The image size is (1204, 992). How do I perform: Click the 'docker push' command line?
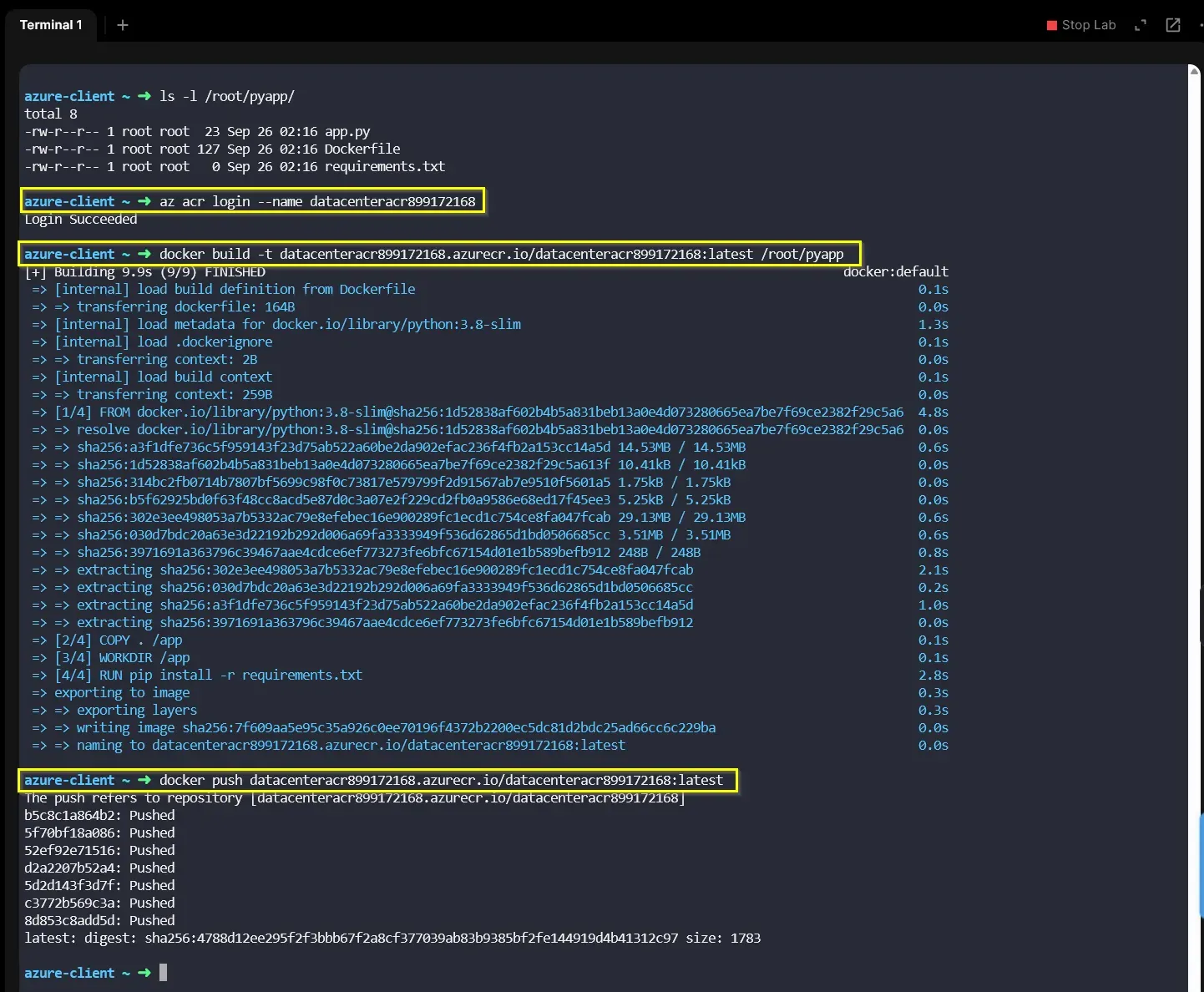tap(379, 780)
